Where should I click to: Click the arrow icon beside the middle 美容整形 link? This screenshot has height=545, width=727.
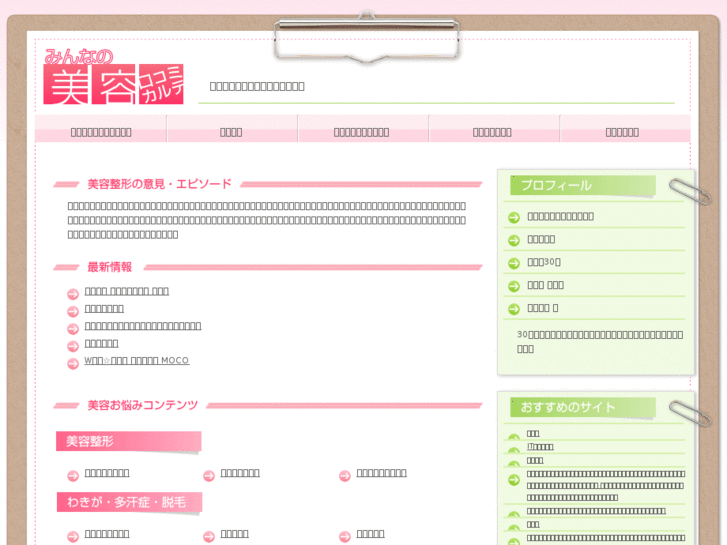click(209, 475)
